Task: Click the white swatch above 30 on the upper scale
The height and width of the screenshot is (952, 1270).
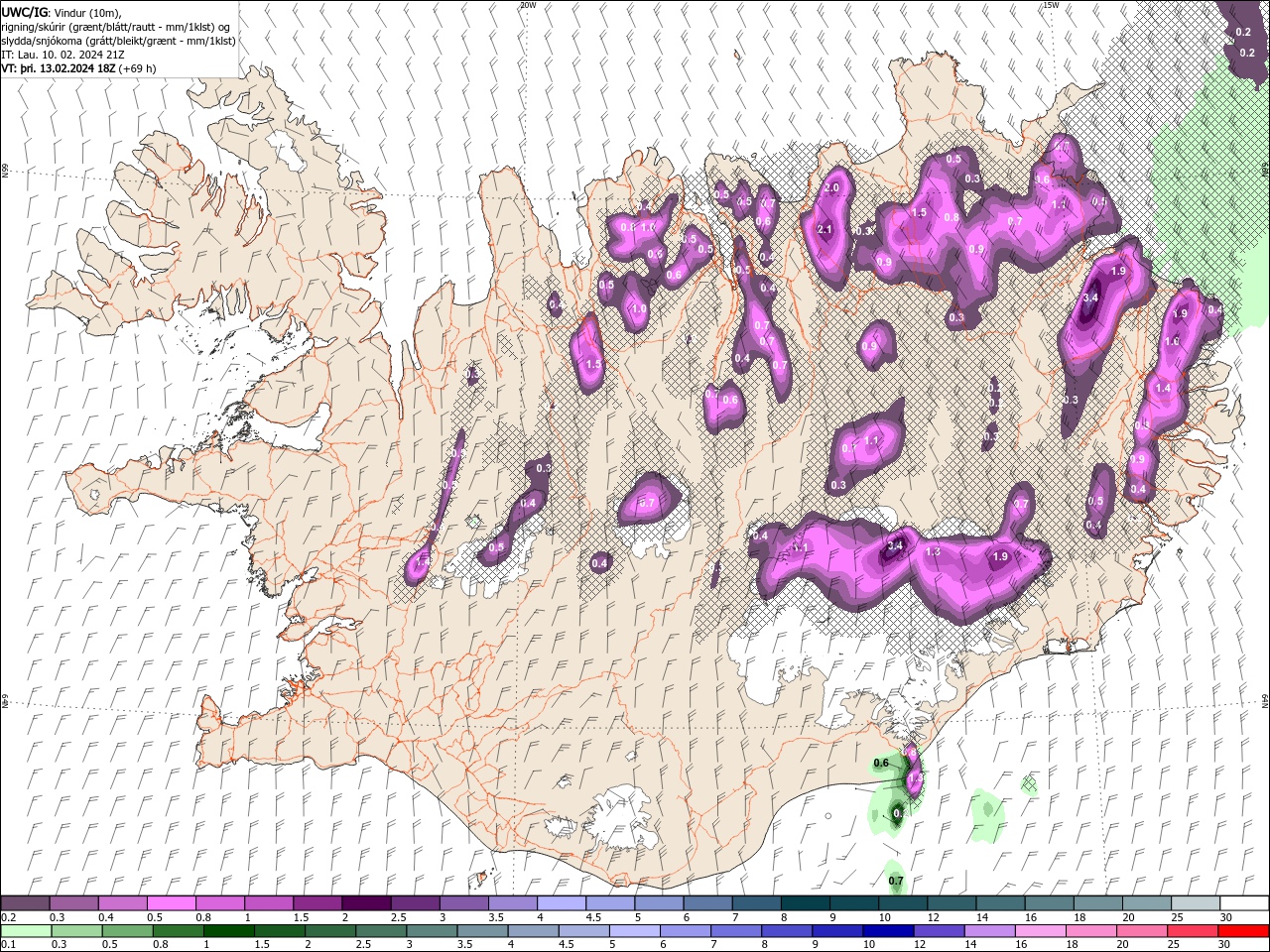Action: (x=1244, y=903)
